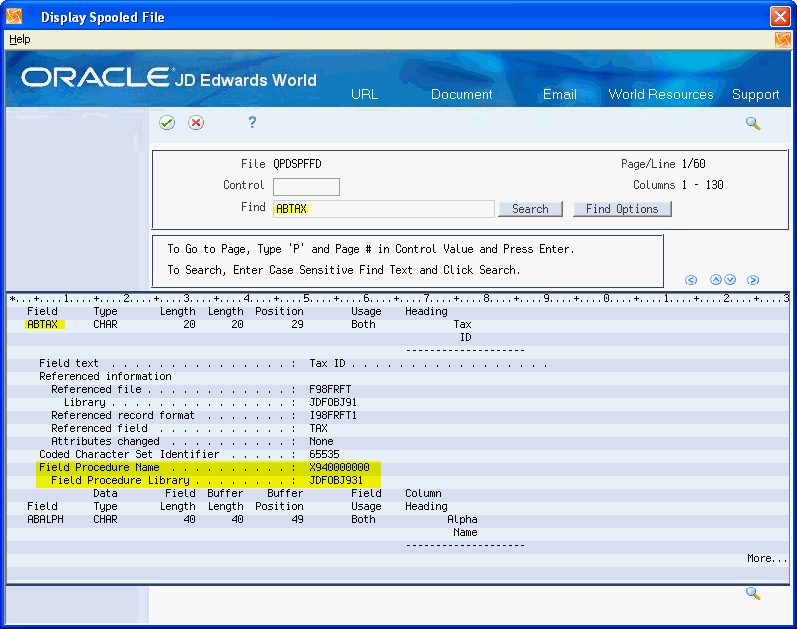Open the Support menu item
The width and height of the screenshot is (797, 629).
755,95
